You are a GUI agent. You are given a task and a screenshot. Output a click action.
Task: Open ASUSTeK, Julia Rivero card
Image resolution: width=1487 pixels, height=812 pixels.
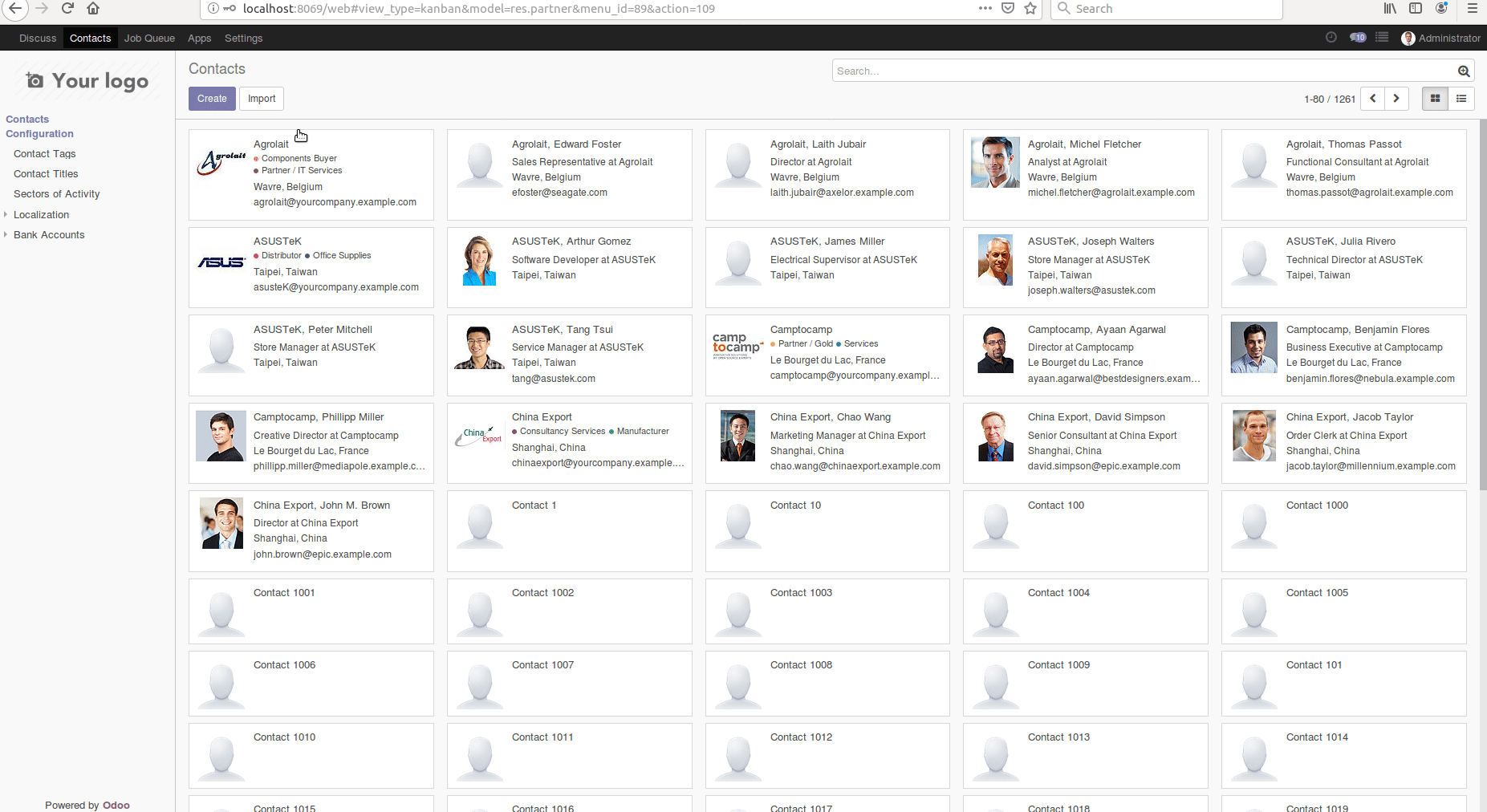(x=1343, y=267)
